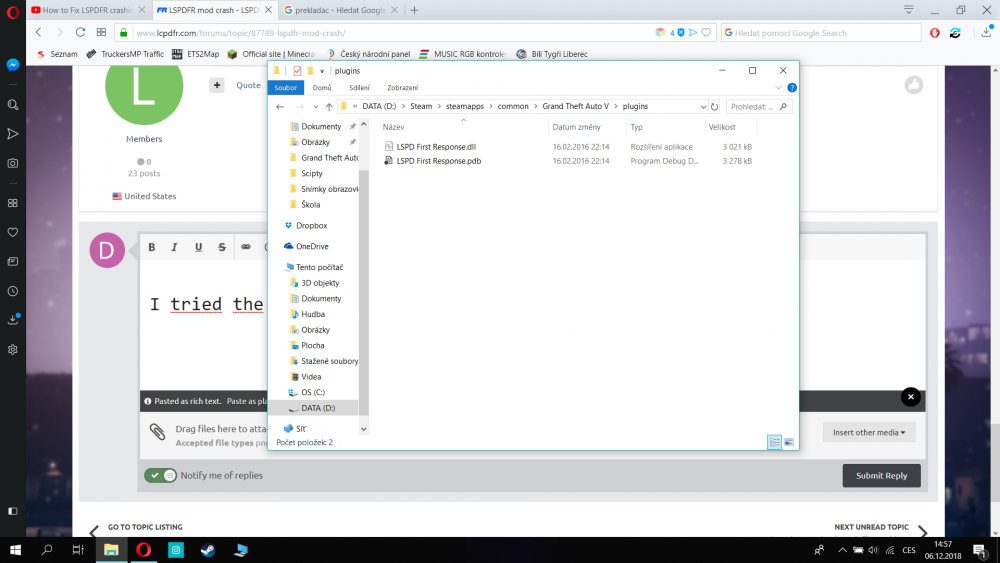This screenshot has width=1000, height=563.
Task: Expand Insert other media dropdown
Action: point(869,432)
